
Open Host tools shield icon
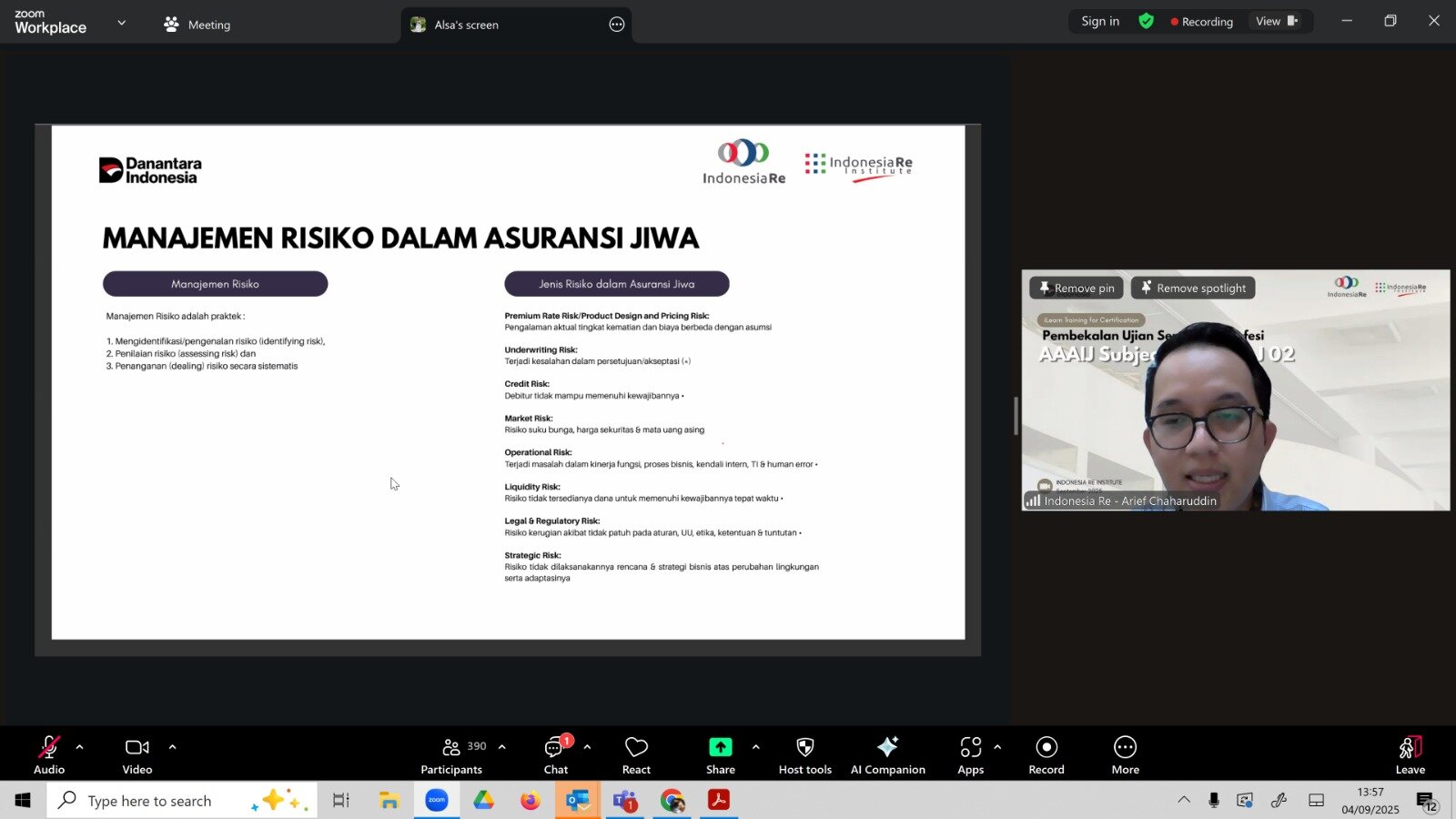click(x=804, y=748)
